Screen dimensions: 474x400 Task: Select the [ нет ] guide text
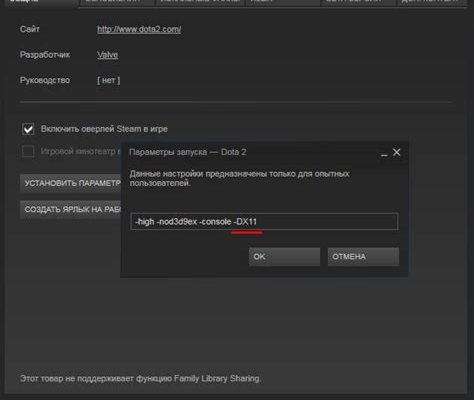(x=109, y=80)
